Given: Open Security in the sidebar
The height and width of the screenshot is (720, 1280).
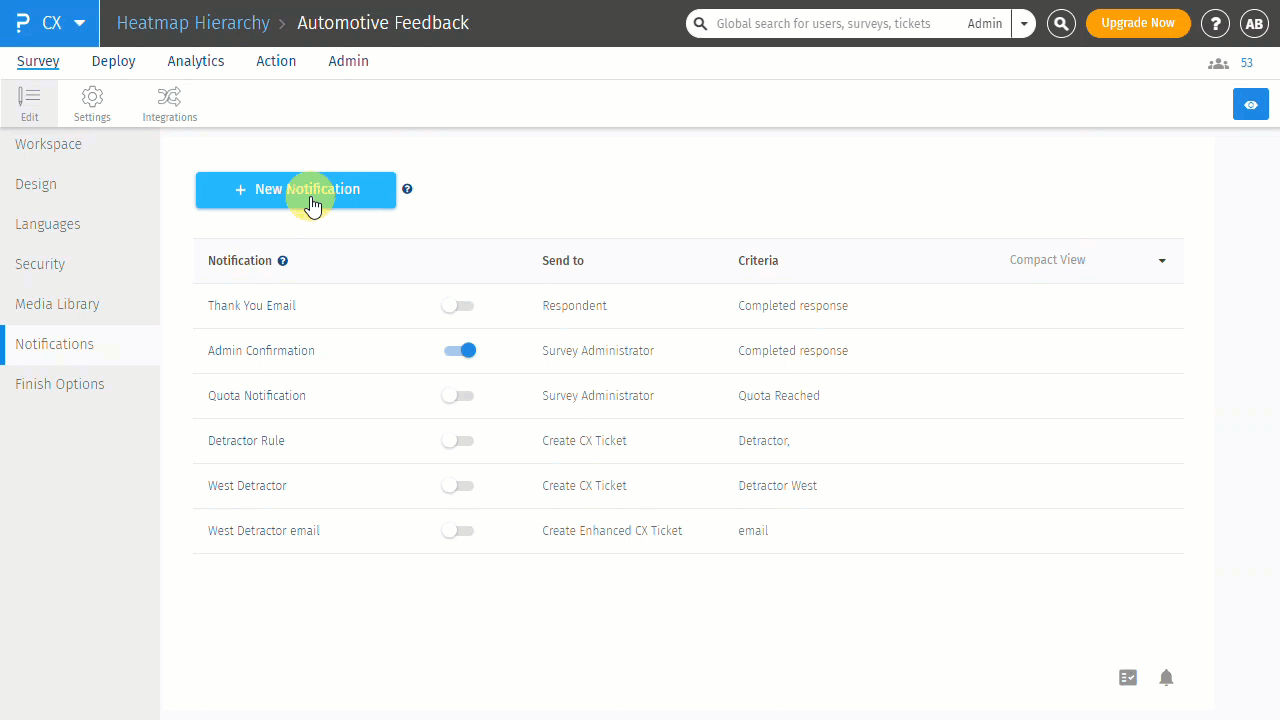Looking at the screenshot, I should (40, 264).
